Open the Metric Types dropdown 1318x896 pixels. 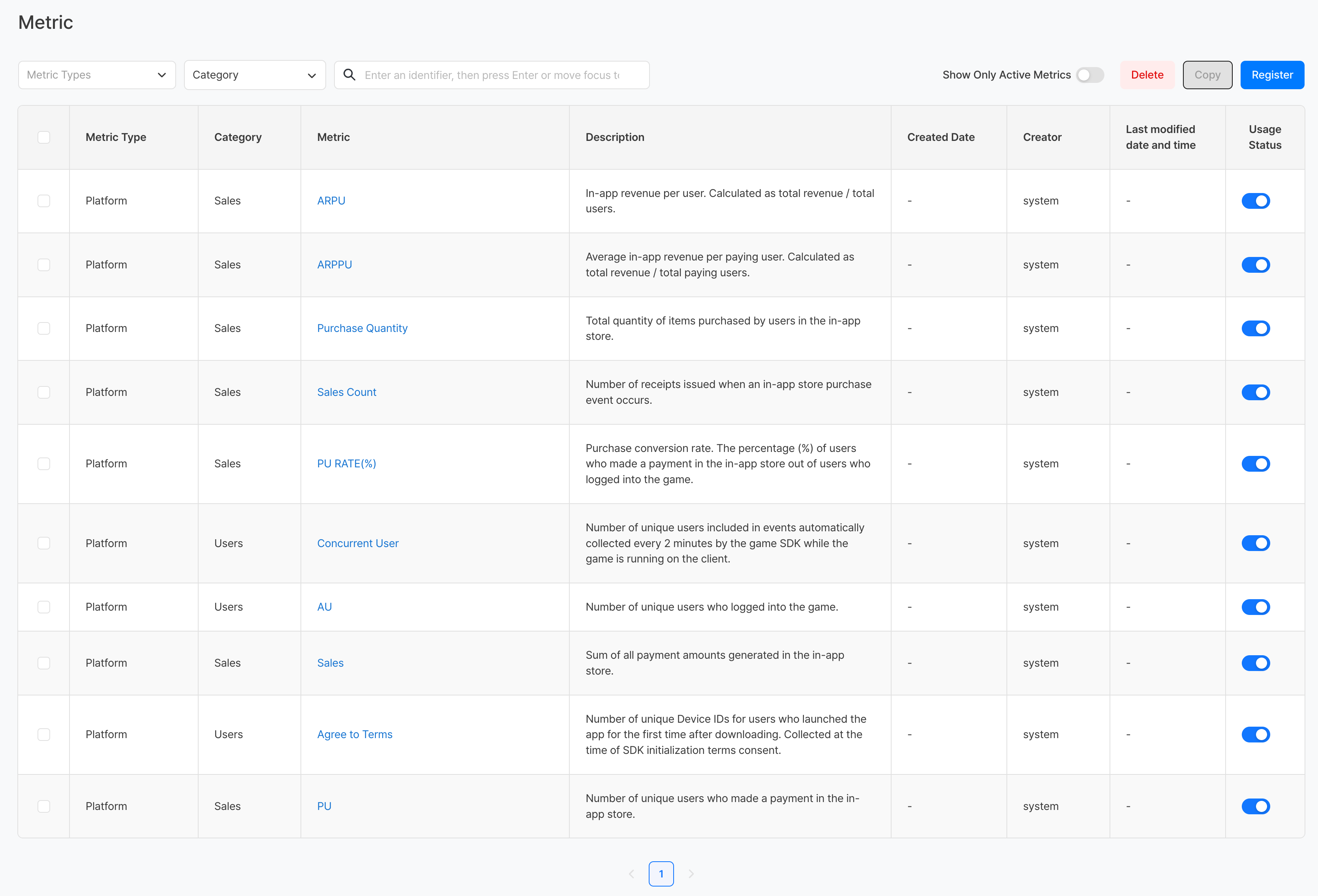[x=97, y=75]
